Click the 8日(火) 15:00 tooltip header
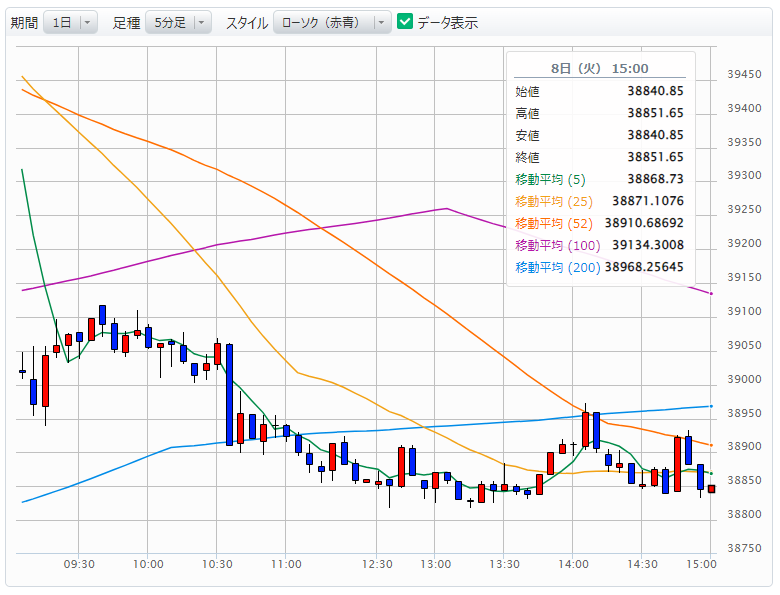The height and width of the screenshot is (595, 780). pyautogui.click(x=599, y=68)
